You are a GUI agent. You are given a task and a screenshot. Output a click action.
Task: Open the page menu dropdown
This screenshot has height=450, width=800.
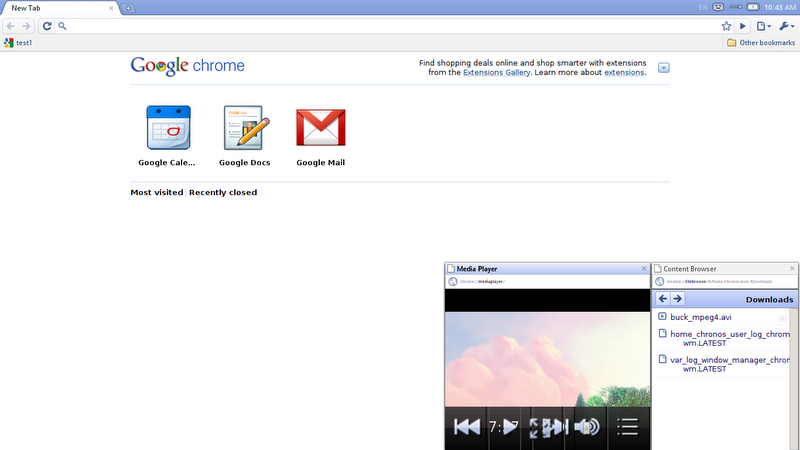click(x=764, y=26)
